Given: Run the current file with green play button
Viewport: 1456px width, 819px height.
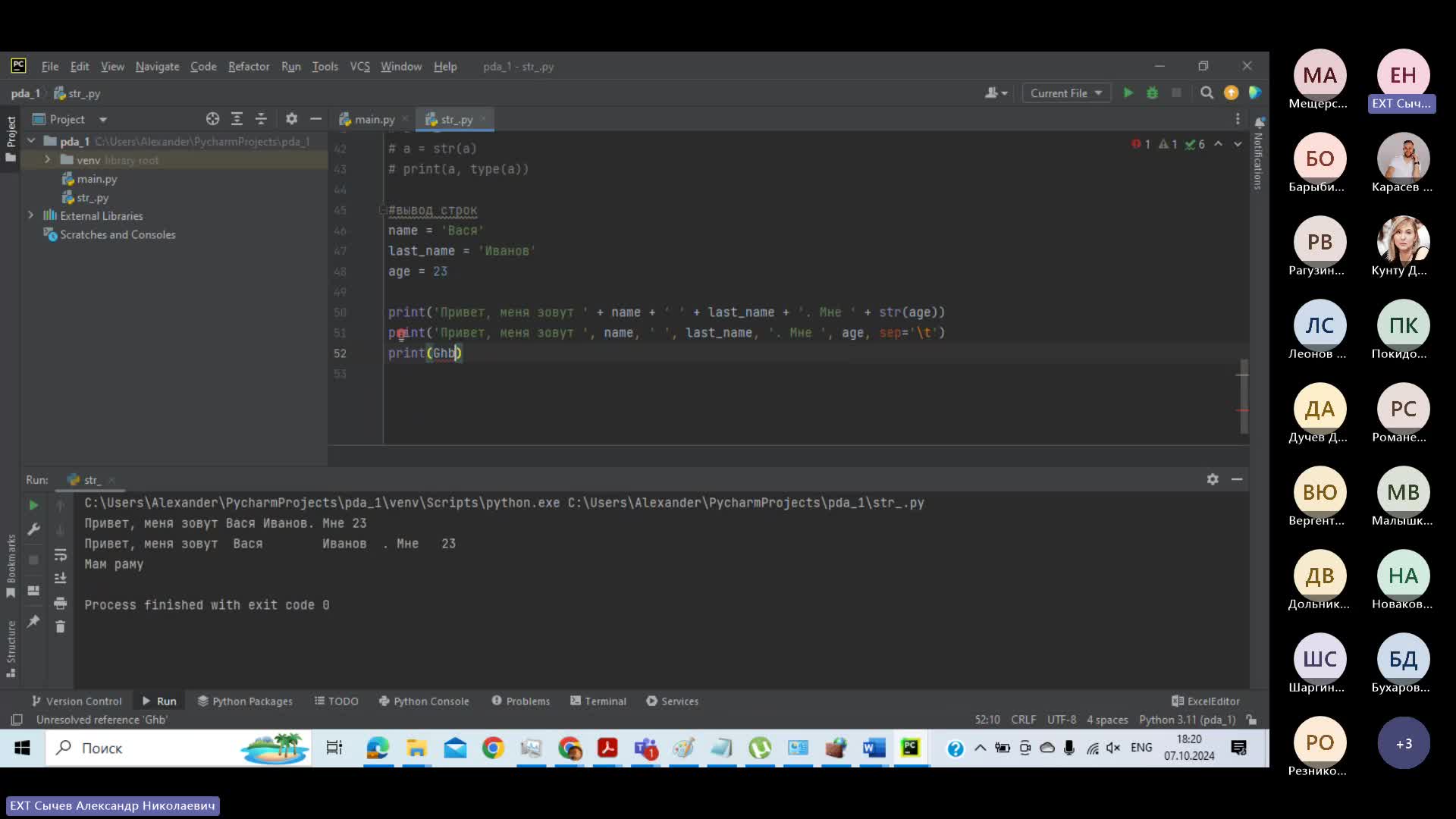Looking at the screenshot, I should [x=1128, y=93].
